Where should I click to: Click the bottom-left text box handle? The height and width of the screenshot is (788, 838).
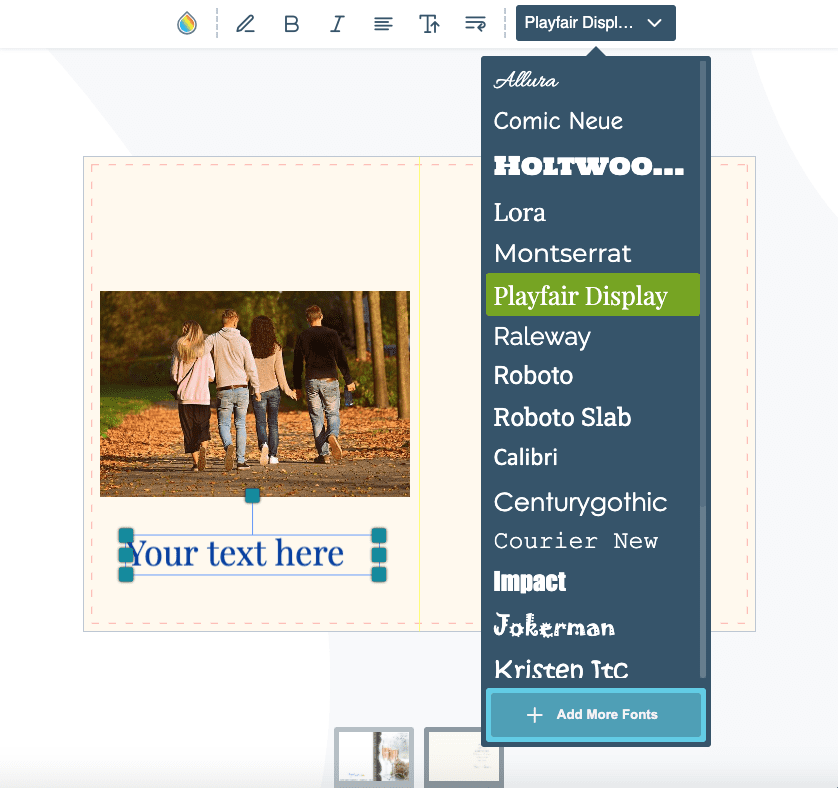(126, 575)
